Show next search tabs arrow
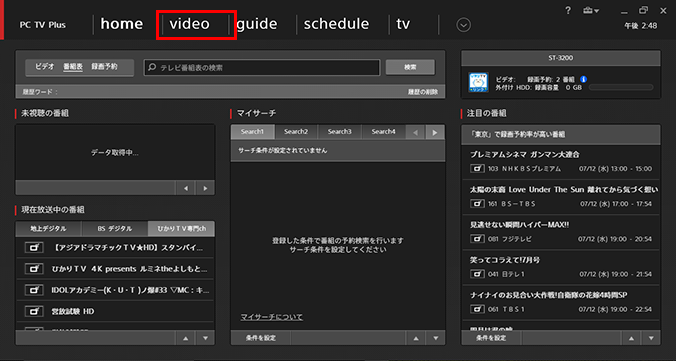This screenshot has width=676, height=361. (435, 132)
